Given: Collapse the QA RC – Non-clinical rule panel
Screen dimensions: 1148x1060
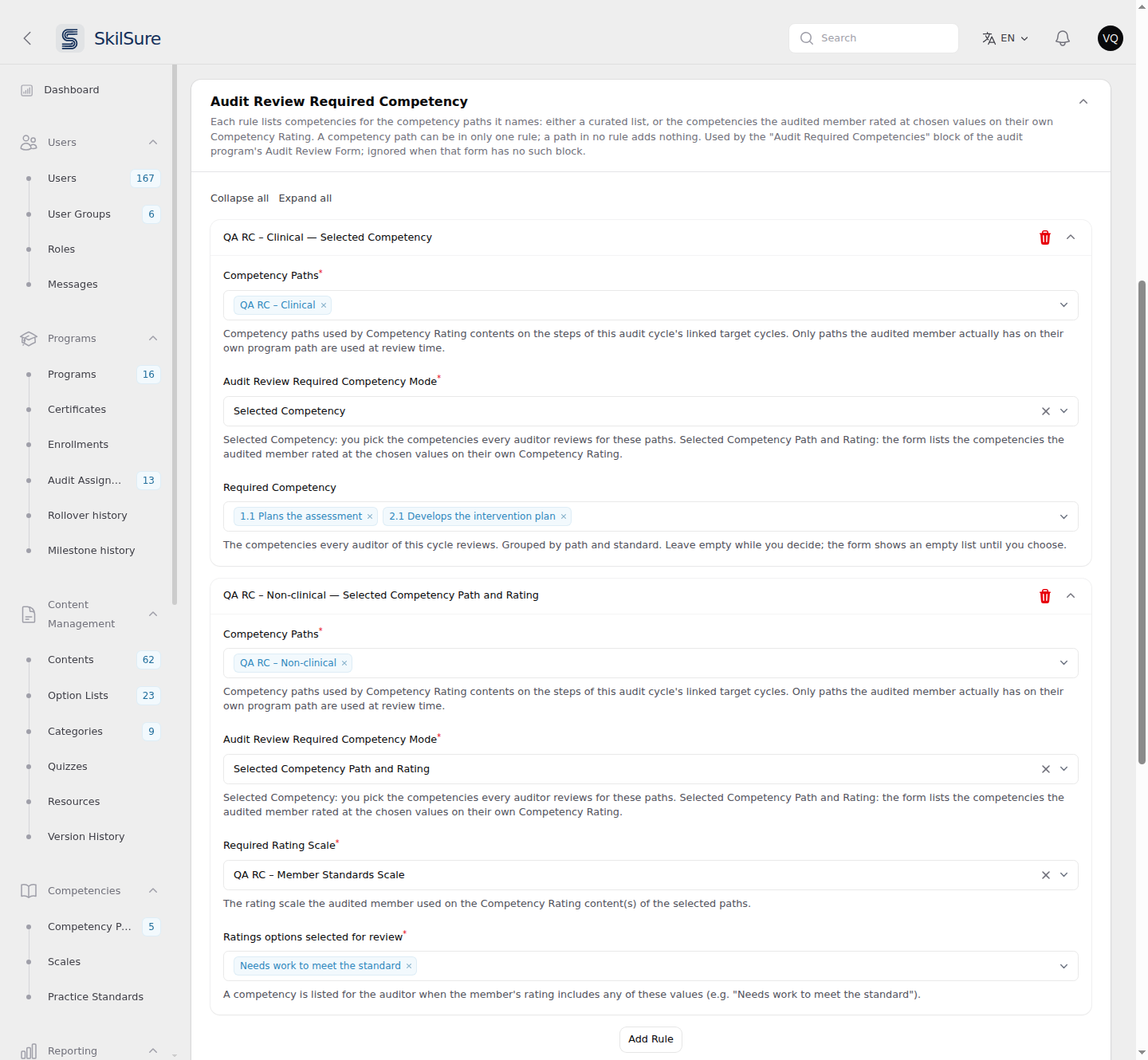Looking at the screenshot, I should 1071,596.
